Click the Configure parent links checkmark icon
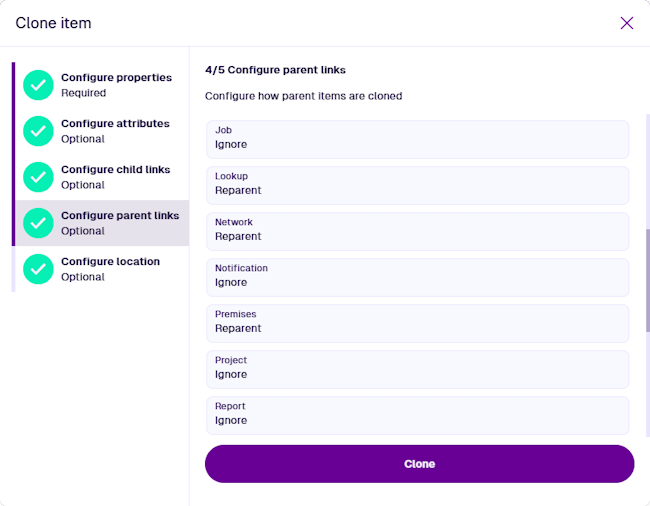Screen dimensions: 650x506 [x=38, y=223]
